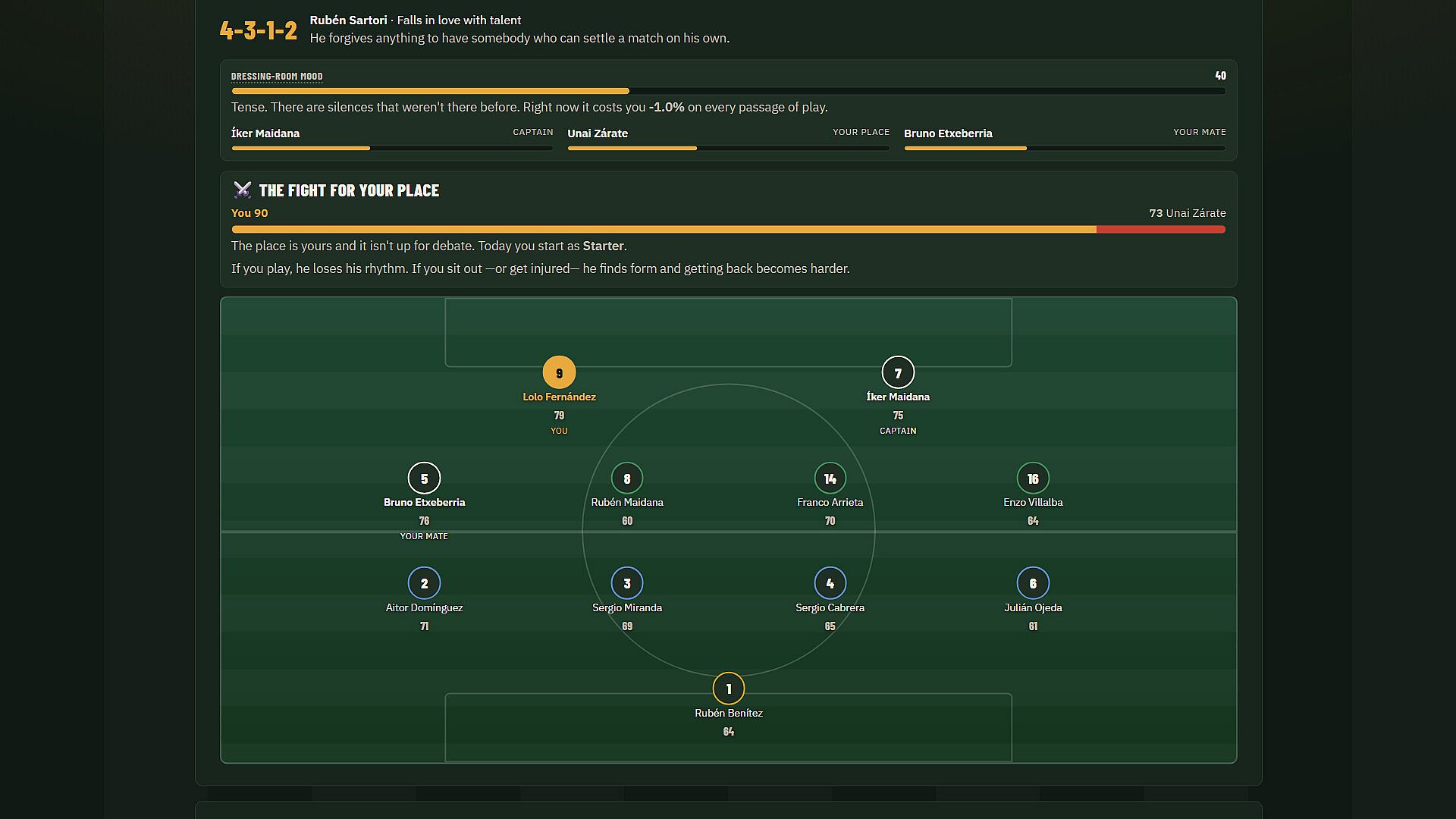Select Franco Arrieta's number 14 badge

click(830, 478)
